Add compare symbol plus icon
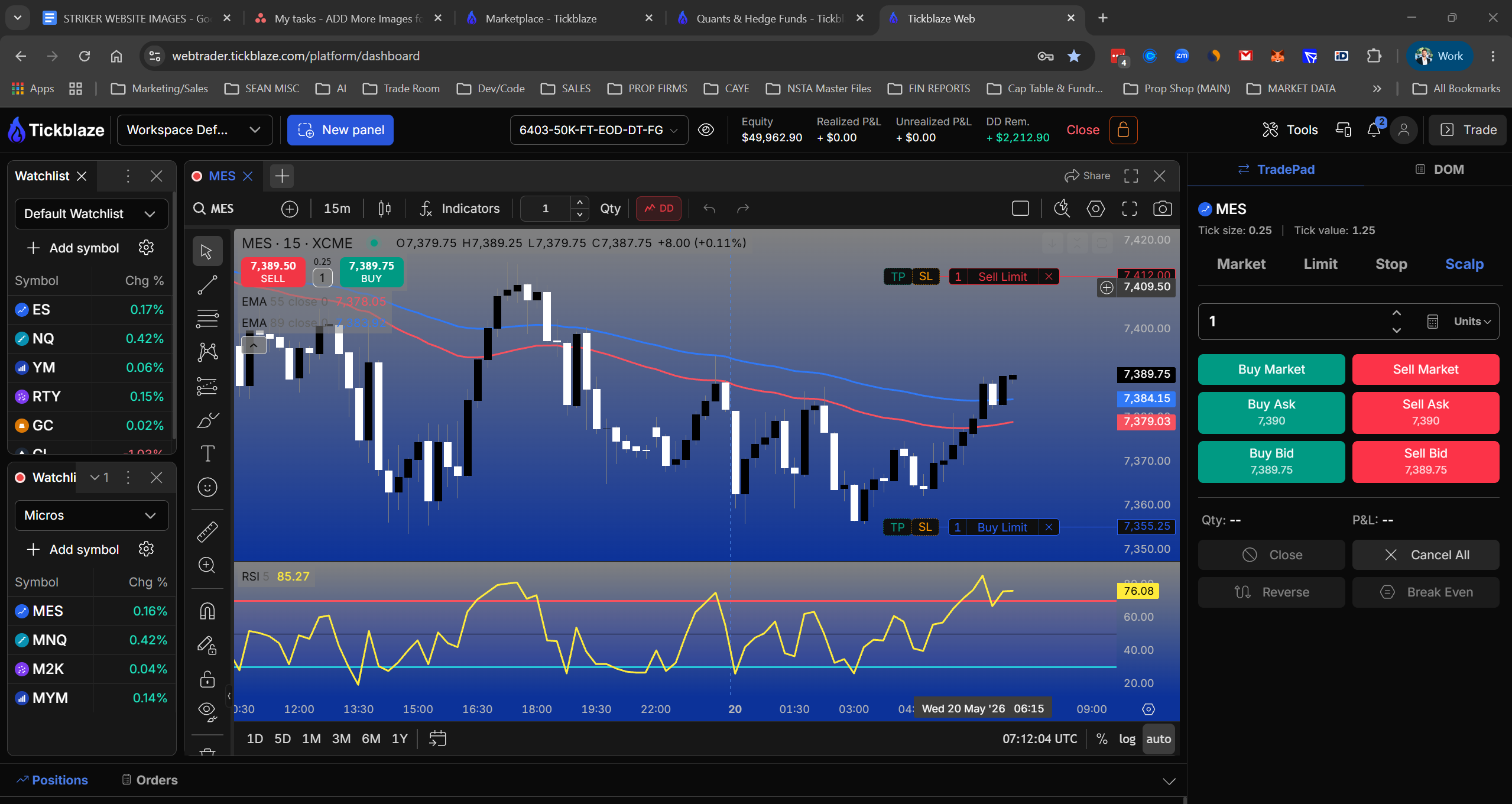The height and width of the screenshot is (804, 1512). click(290, 209)
